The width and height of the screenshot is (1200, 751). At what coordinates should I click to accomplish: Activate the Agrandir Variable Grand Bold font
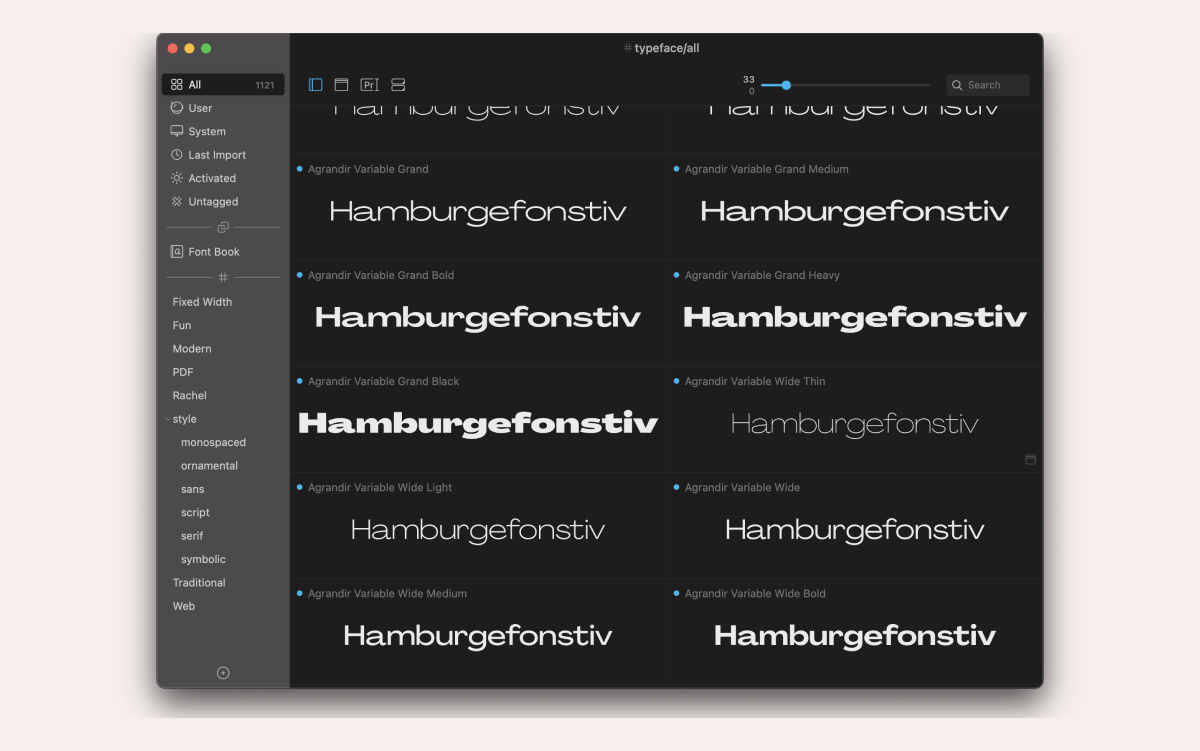point(301,275)
